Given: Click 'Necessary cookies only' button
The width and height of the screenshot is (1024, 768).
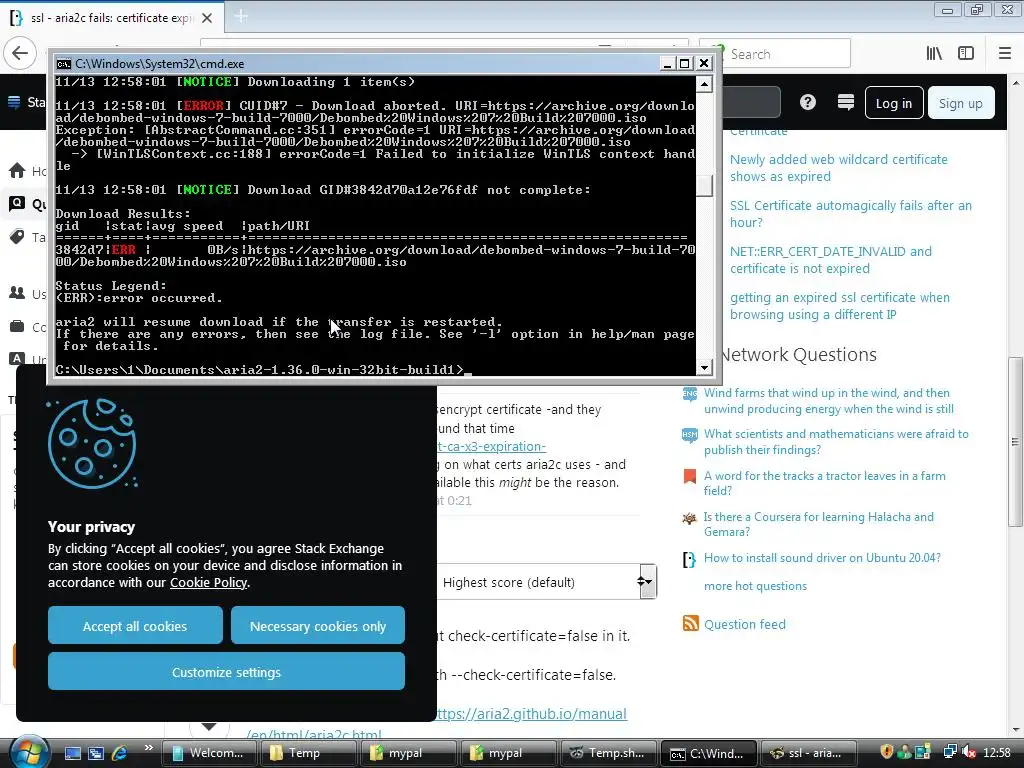Looking at the screenshot, I should coord(317,626).
